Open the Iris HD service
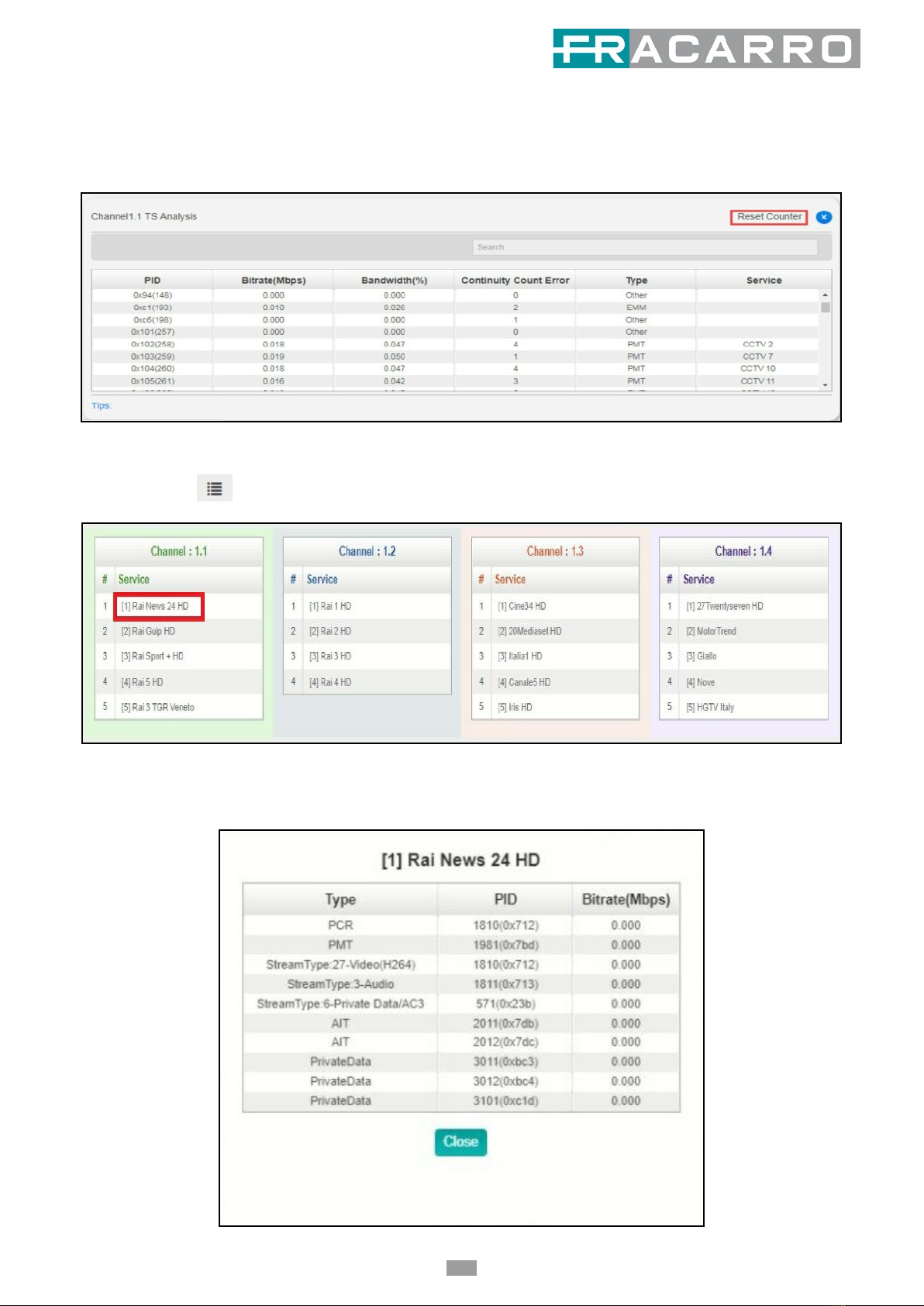The height and width of the screenshot is (1306, 924). [x=515, y=707]
